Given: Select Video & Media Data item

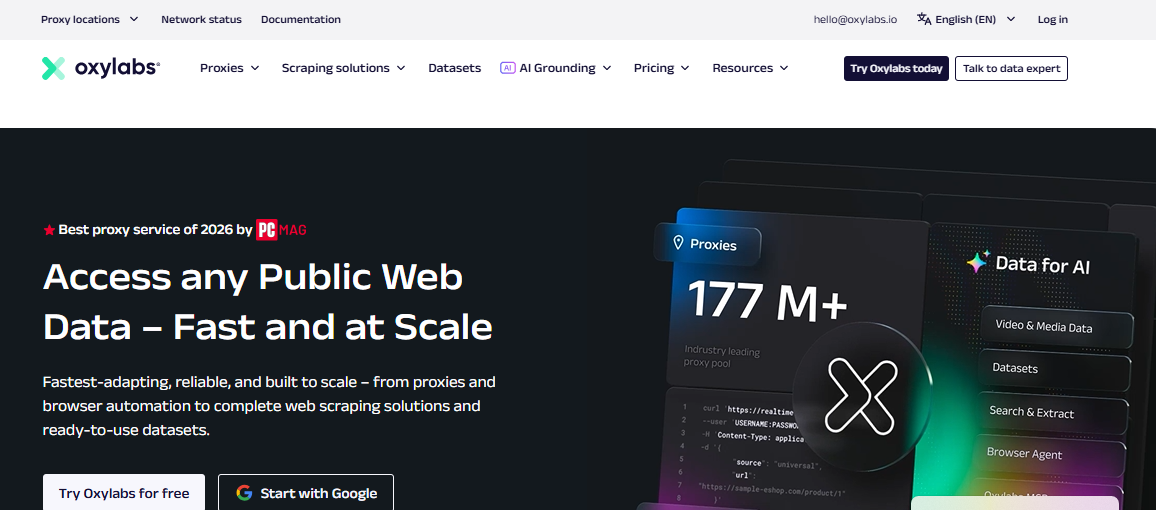Looking at the screenshot, I should point(1056,326).
